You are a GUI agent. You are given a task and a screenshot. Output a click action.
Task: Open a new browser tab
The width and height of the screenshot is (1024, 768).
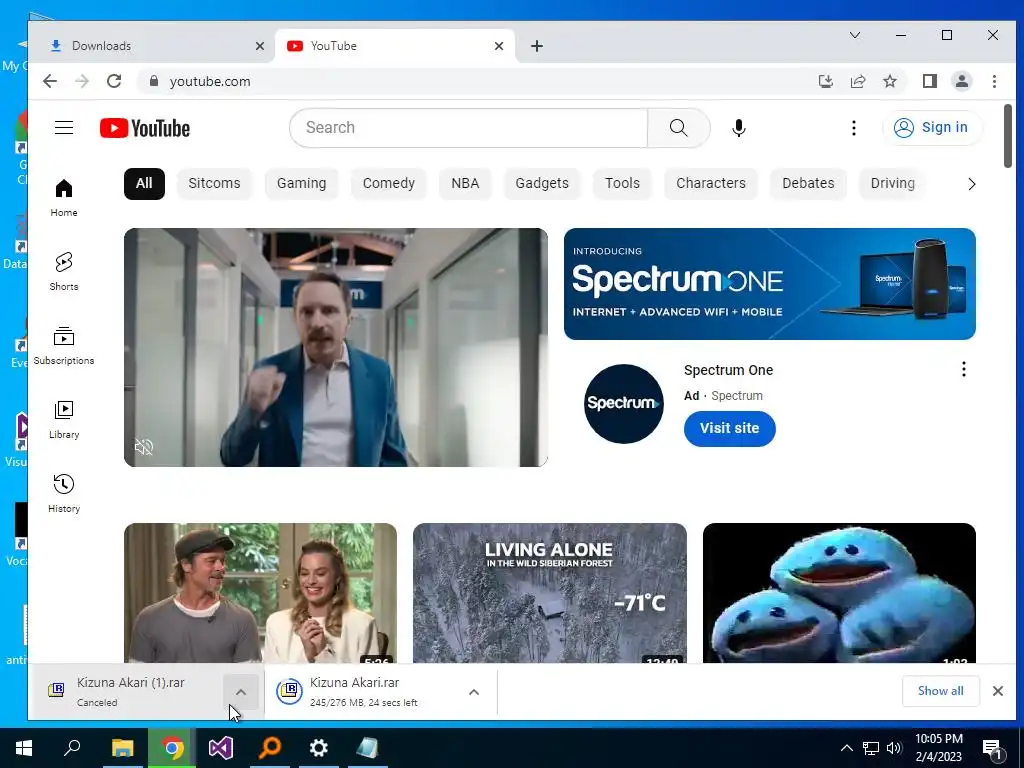[x=537, y=46]
